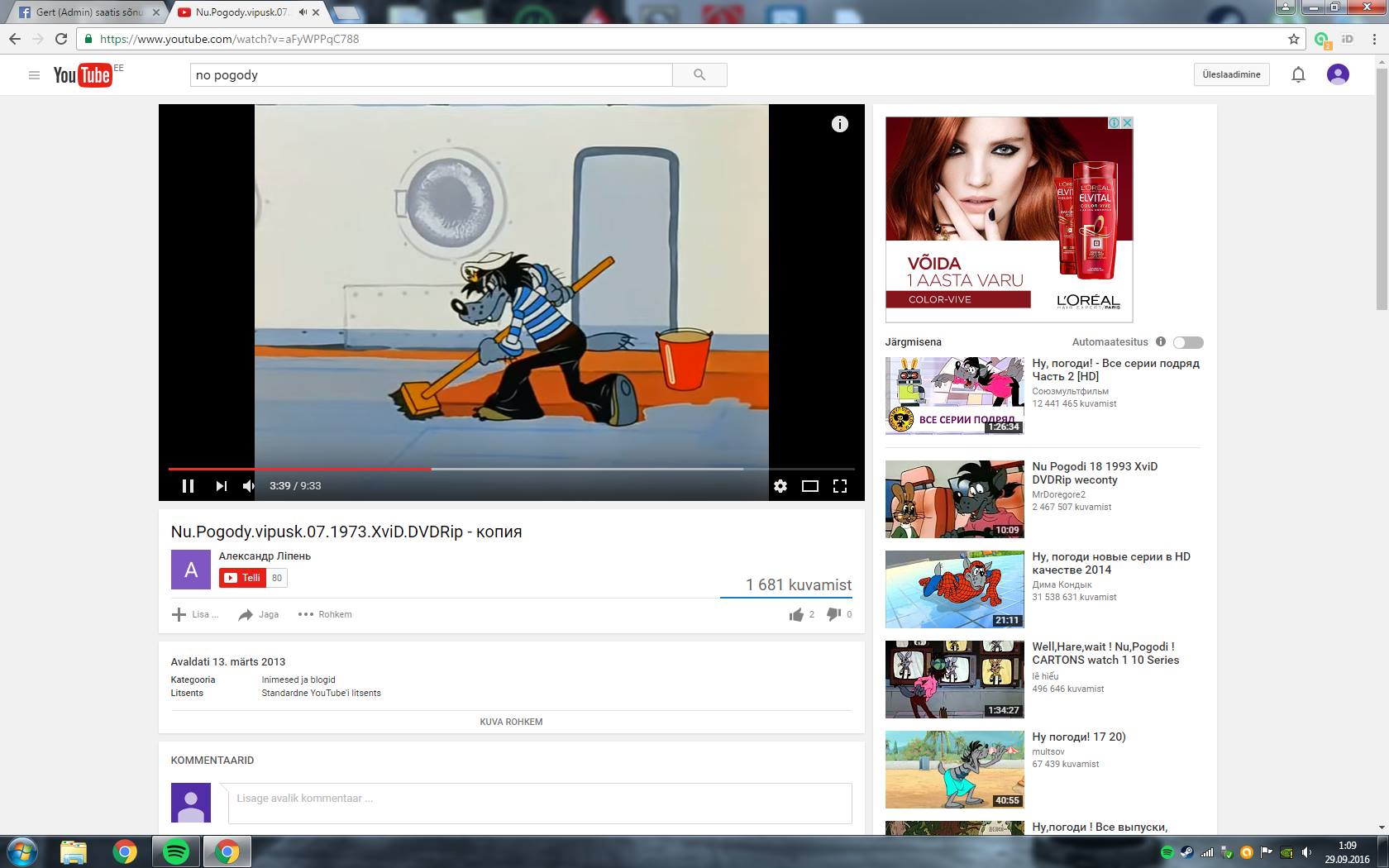Share the video using Jaga
The image size is (1389, 868).
point(259,614)
